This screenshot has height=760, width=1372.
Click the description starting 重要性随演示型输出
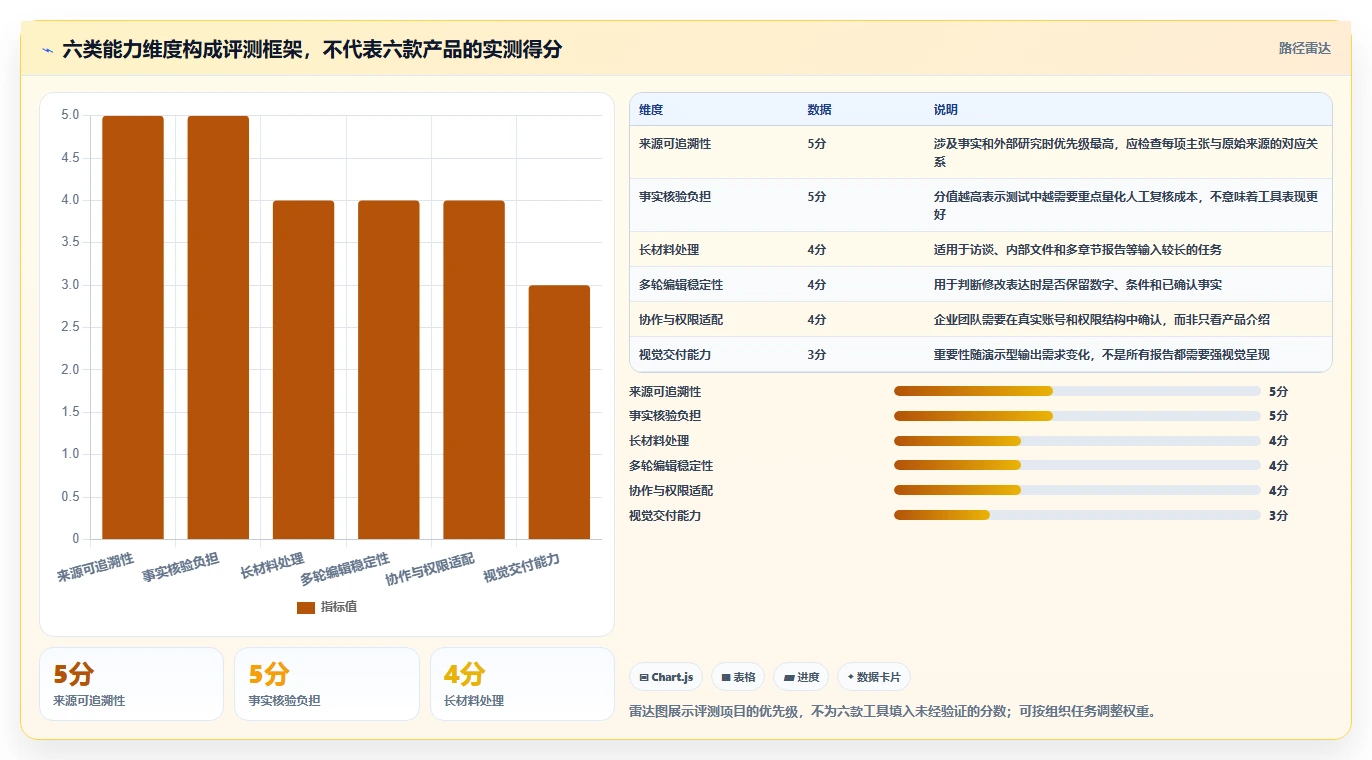pyautogui.click(x=1102, y=355)
